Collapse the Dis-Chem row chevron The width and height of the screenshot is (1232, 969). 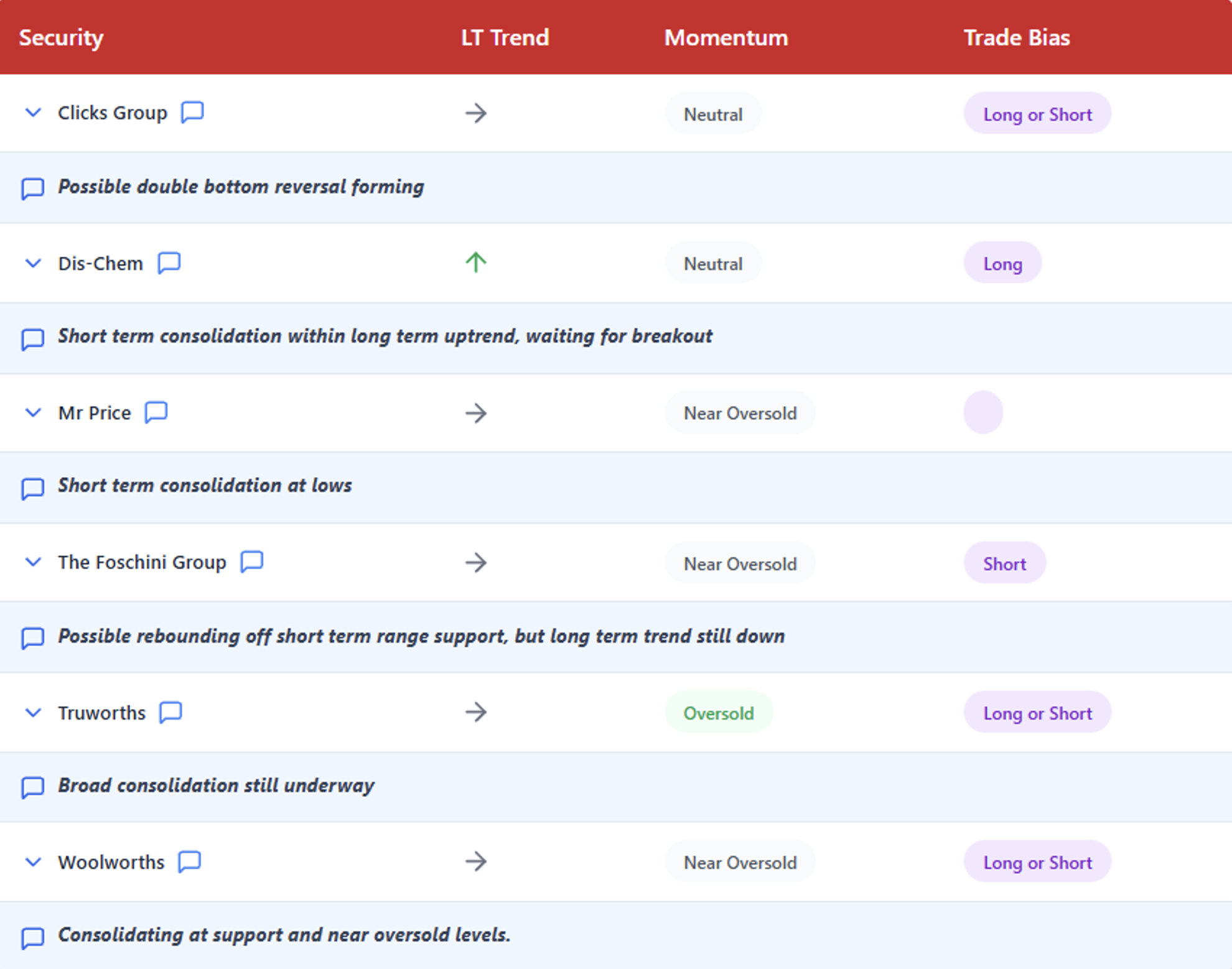click(x=33, y=263)
